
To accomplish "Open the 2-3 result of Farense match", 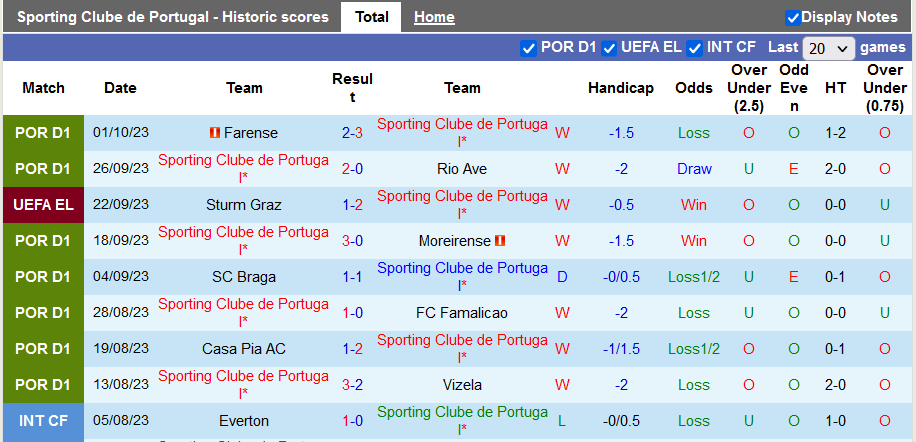I will 352,133.
